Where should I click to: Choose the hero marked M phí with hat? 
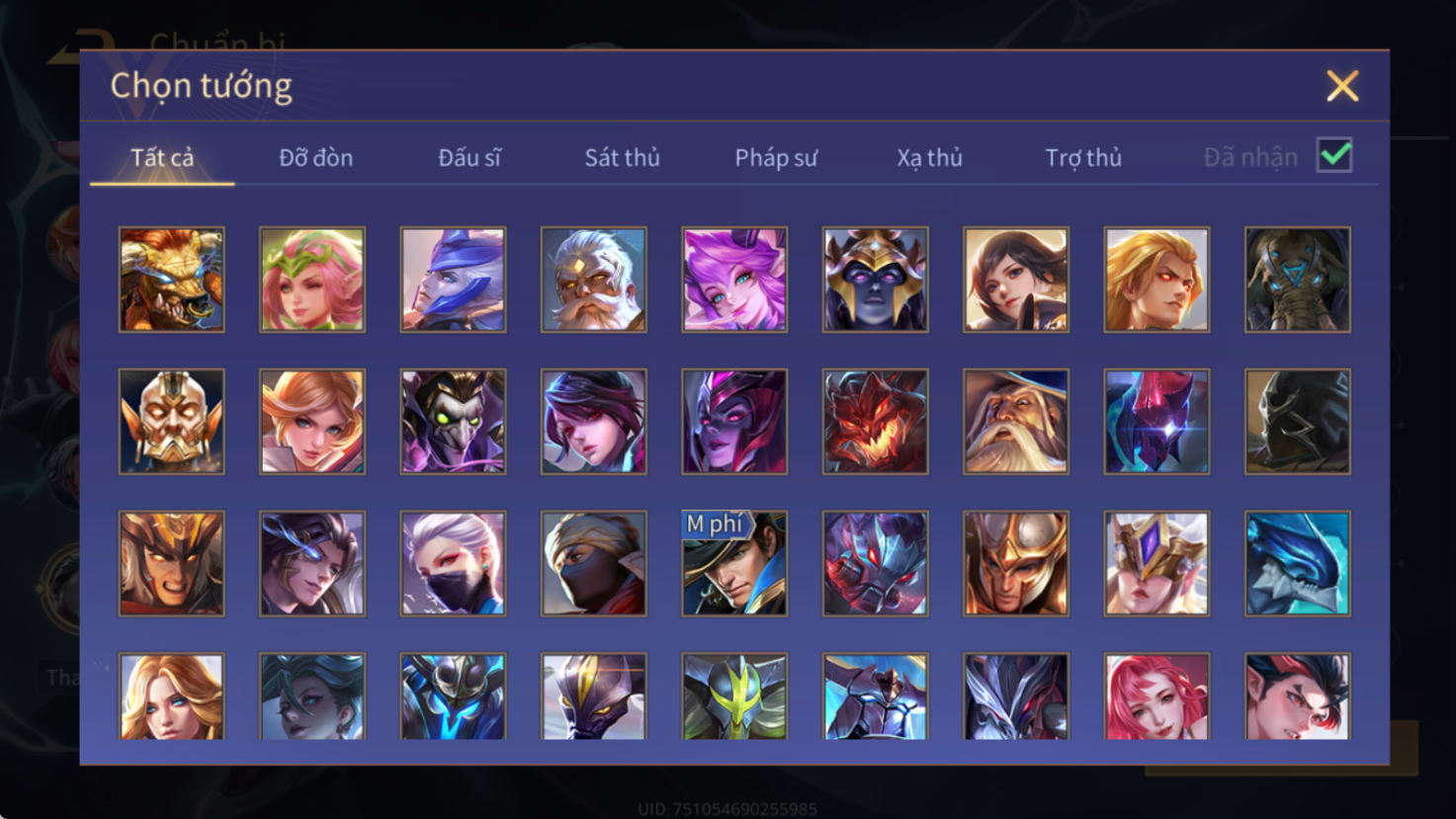pos(734,564)
